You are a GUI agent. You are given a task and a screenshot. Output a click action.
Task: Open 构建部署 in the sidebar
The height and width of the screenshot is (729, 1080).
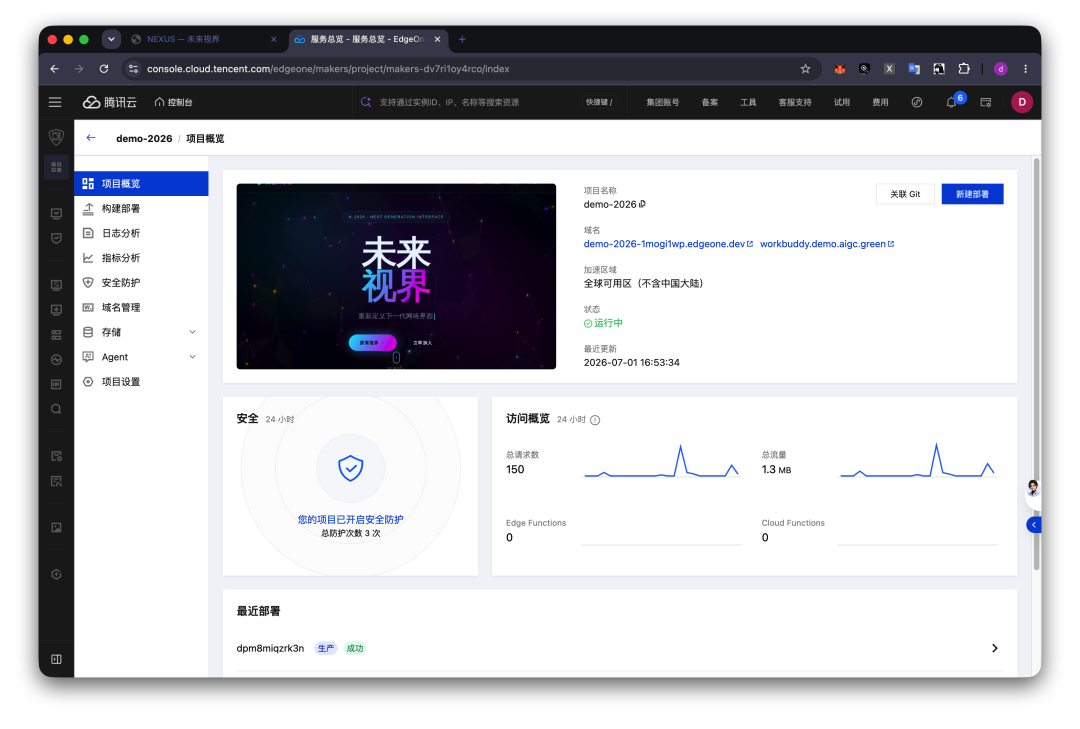(x=141, y=208)
